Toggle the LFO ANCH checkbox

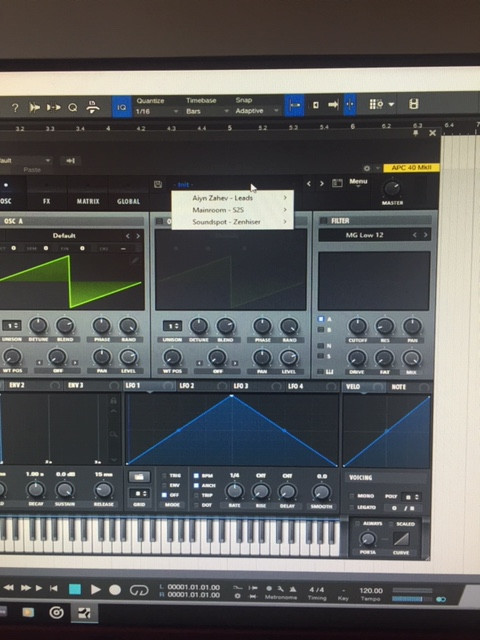tap(196, 485)
